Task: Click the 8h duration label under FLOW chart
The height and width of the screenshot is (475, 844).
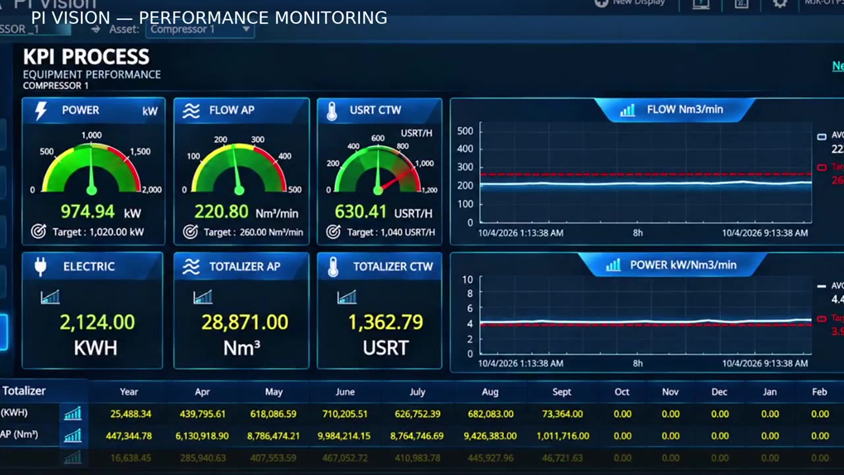Action: point(638,233)
